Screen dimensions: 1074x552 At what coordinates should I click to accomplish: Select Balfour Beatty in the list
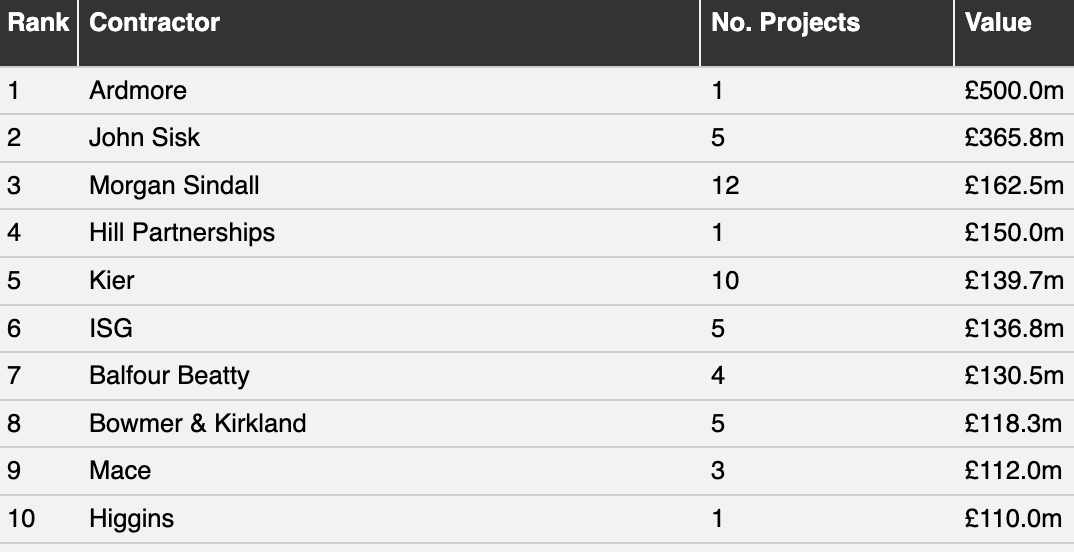(169, 376)
